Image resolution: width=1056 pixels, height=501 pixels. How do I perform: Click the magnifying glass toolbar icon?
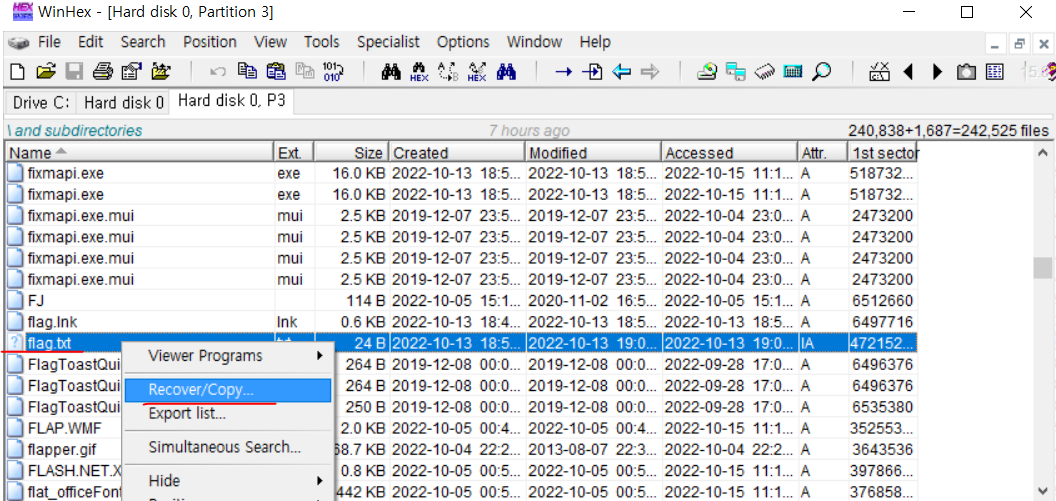coord(821,71)
